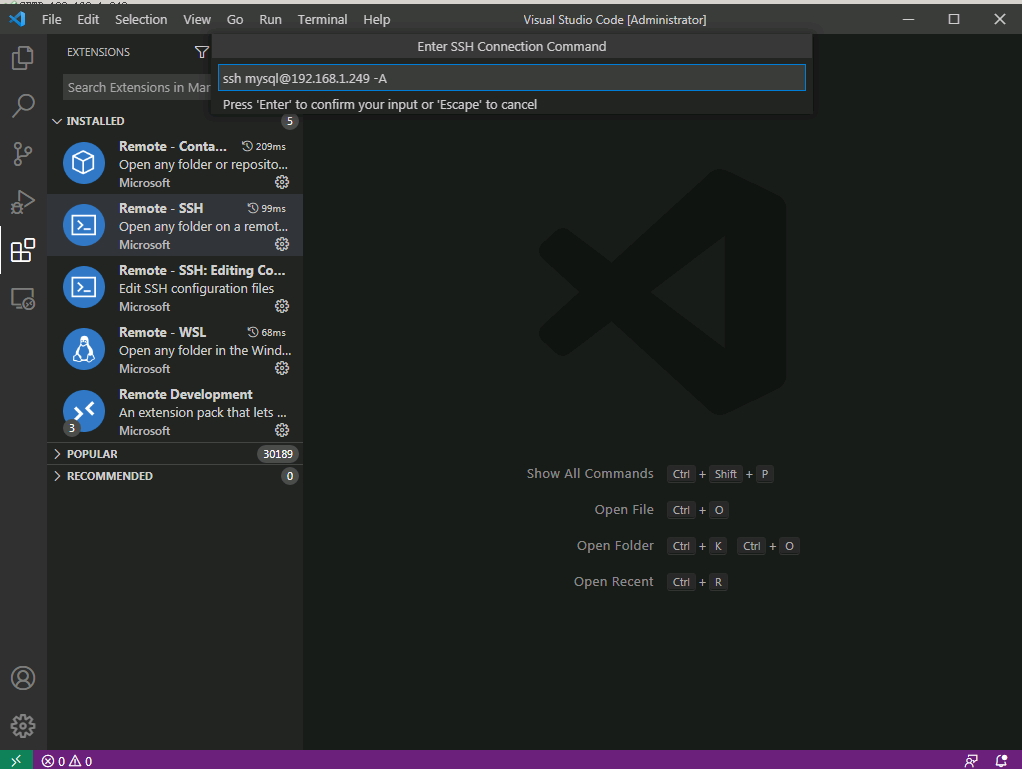Open the View menu
The width and height of the screenshot is (1022, 769).
pos(197,20)
